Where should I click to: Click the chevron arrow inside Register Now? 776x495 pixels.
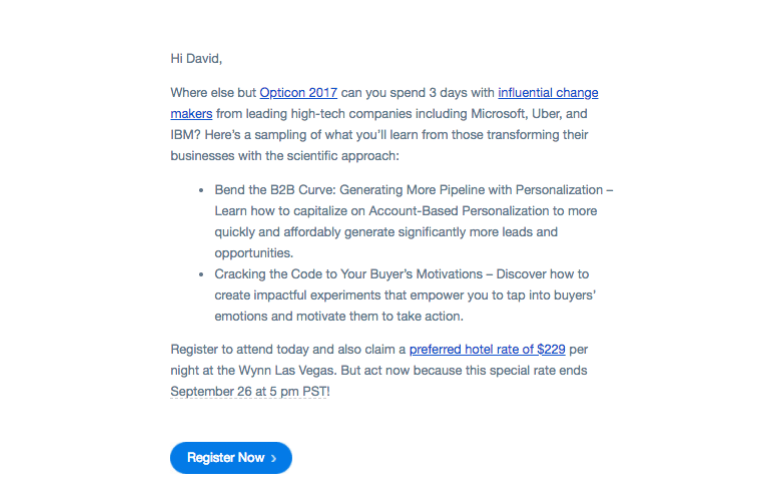click(x=274, y=458)
